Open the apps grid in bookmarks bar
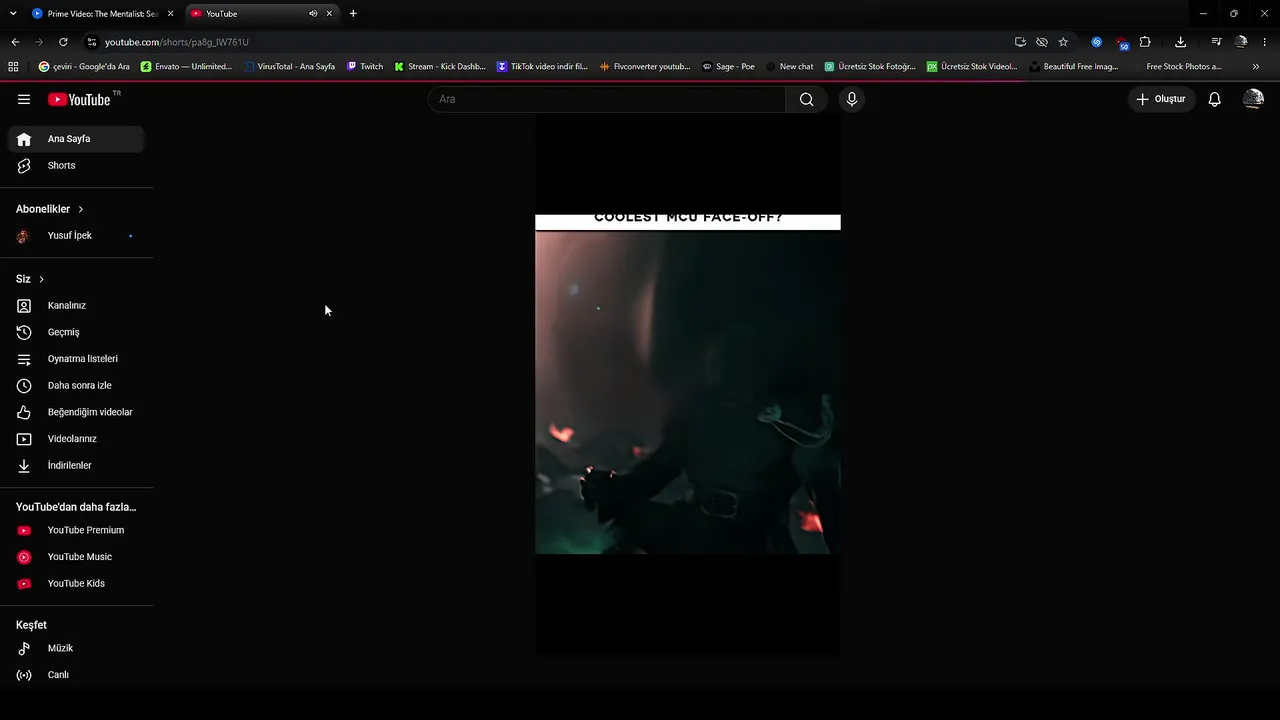This screenshot has width=1280, height=720. [x=13, y=67]
